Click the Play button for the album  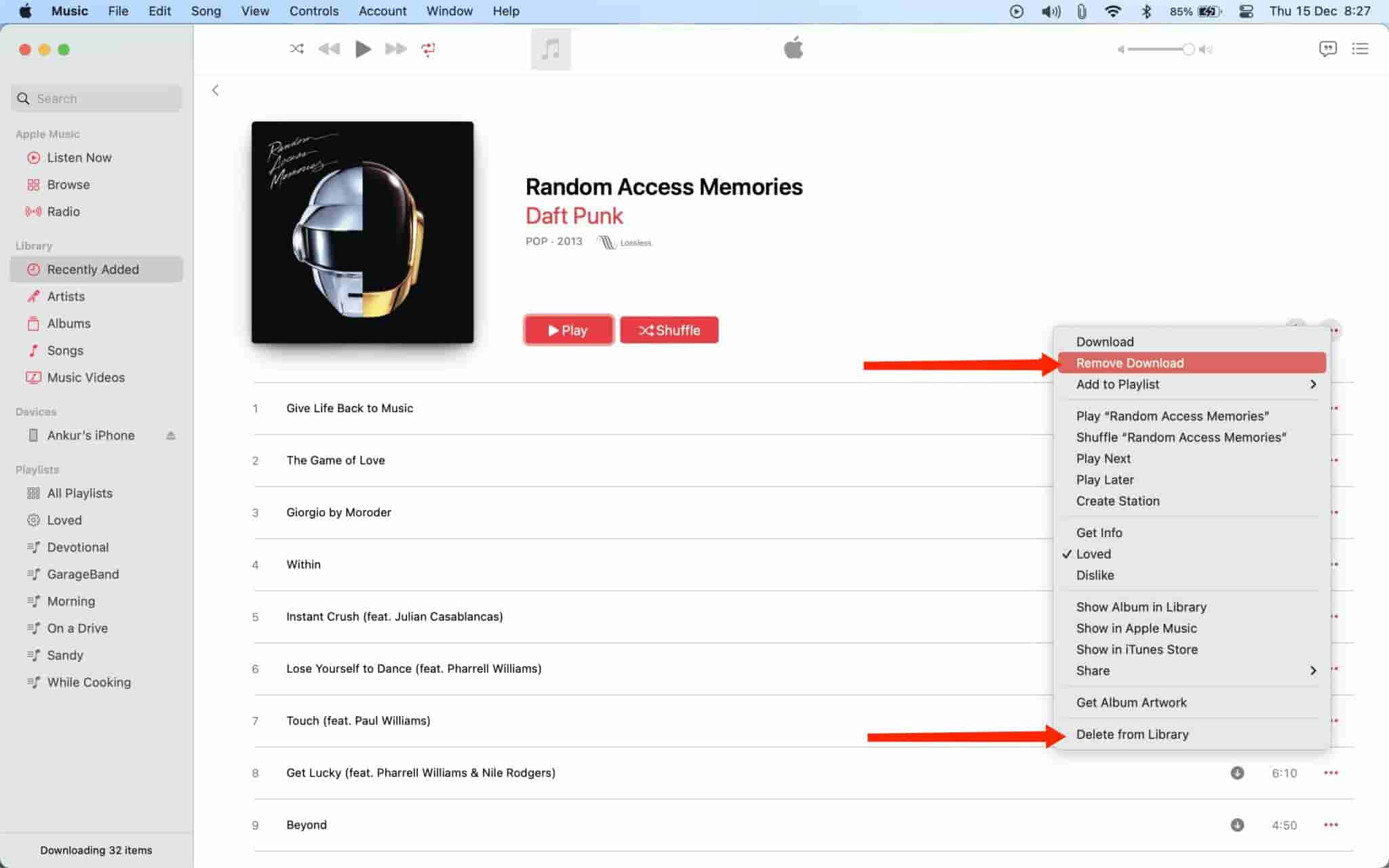567,329
